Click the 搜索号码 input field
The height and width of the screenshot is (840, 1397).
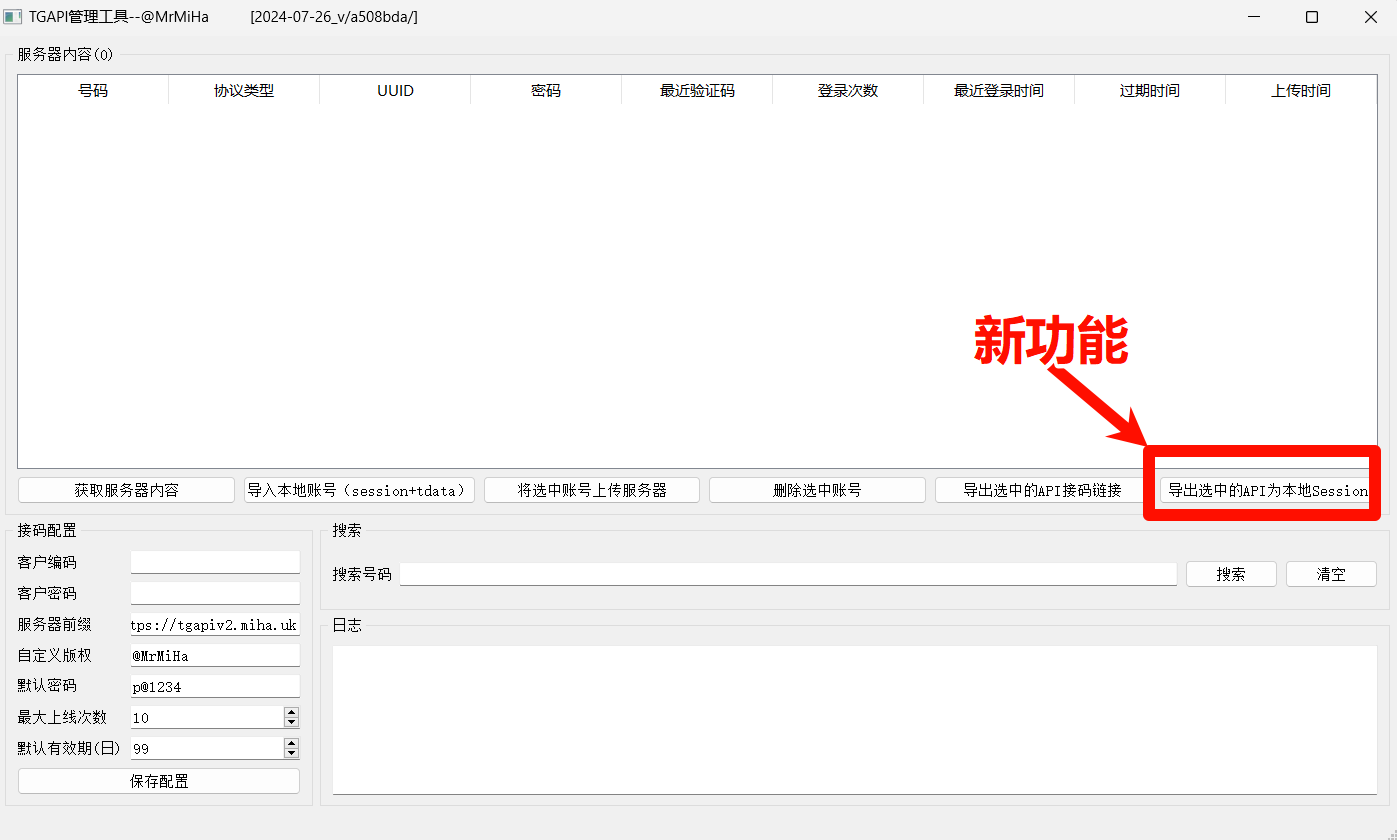pos(788,573)
